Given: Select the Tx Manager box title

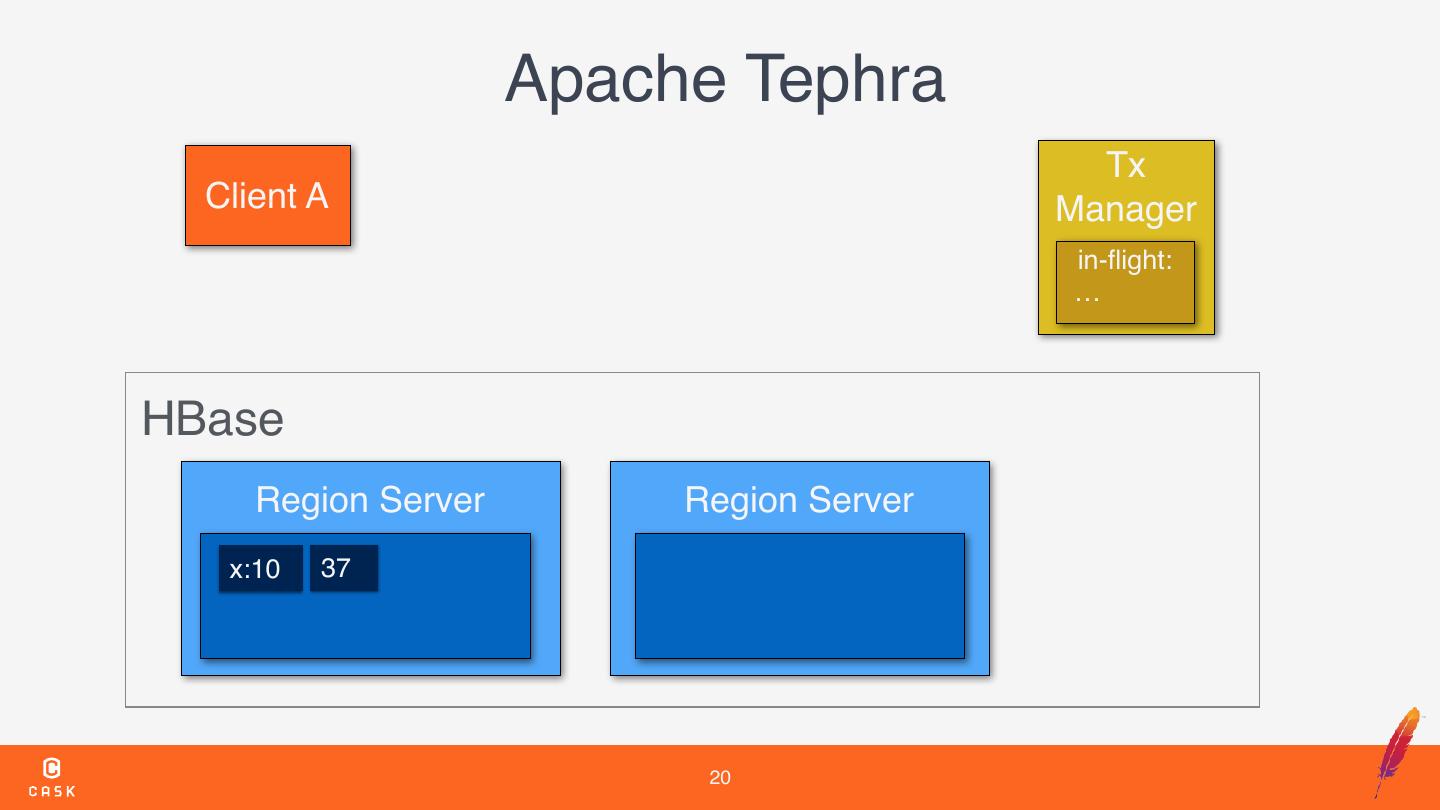Looking at the screenshot, I should (x=1126, y=187).
